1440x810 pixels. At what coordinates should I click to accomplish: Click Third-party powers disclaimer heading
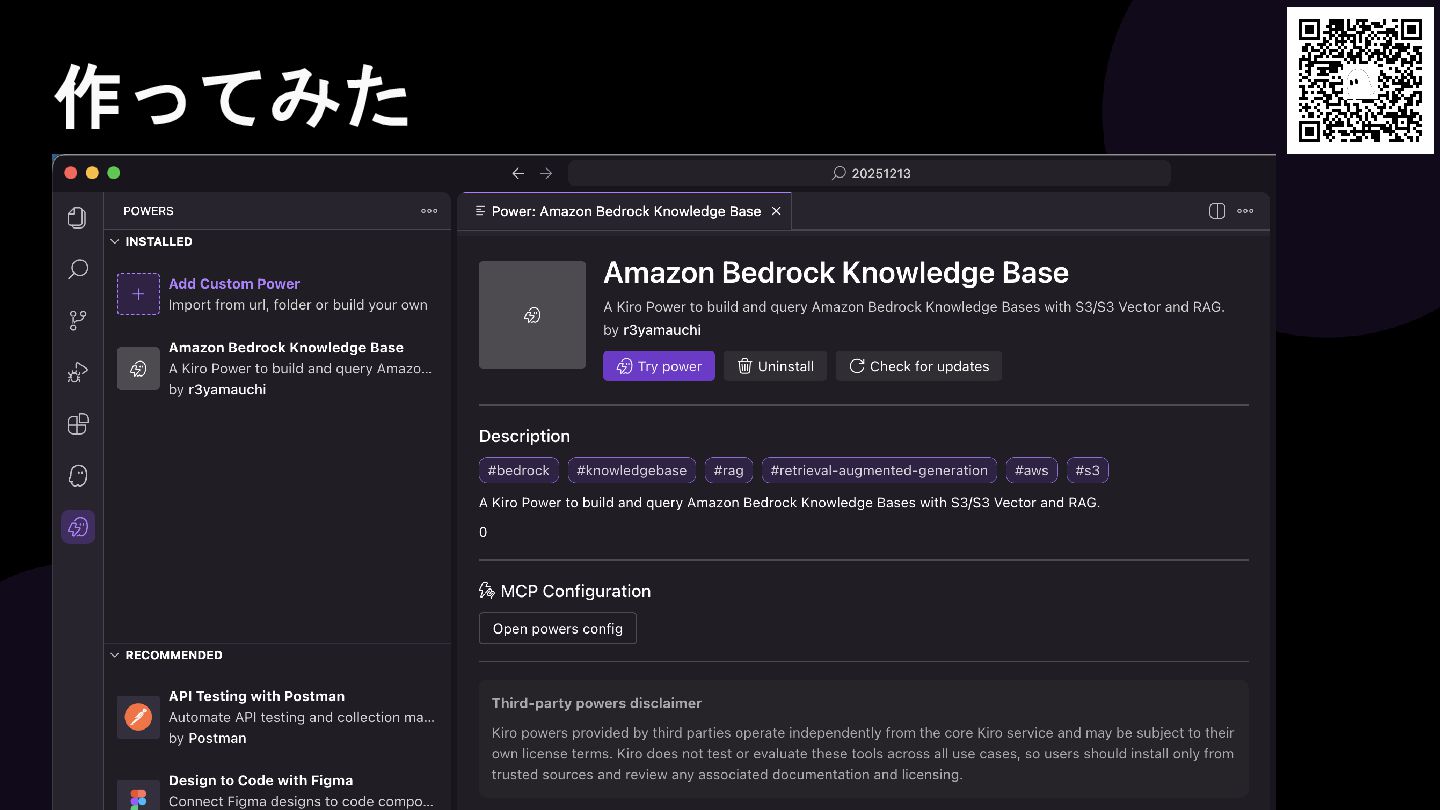pos(597,703)
